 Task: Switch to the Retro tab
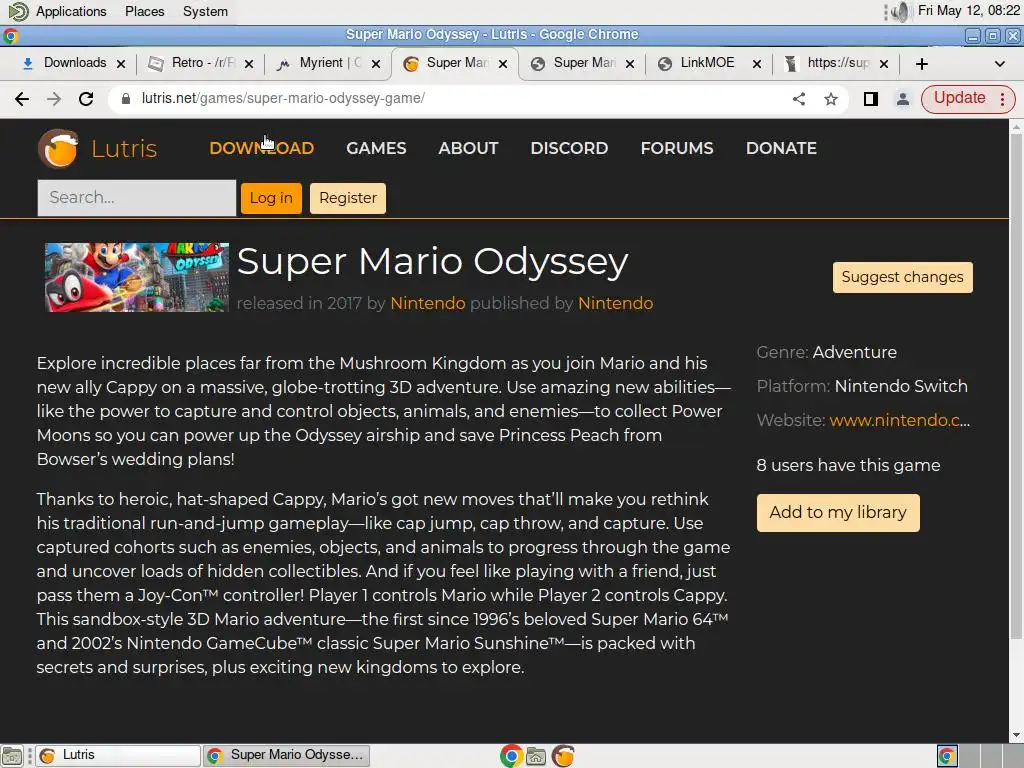(x=200, y=63)
